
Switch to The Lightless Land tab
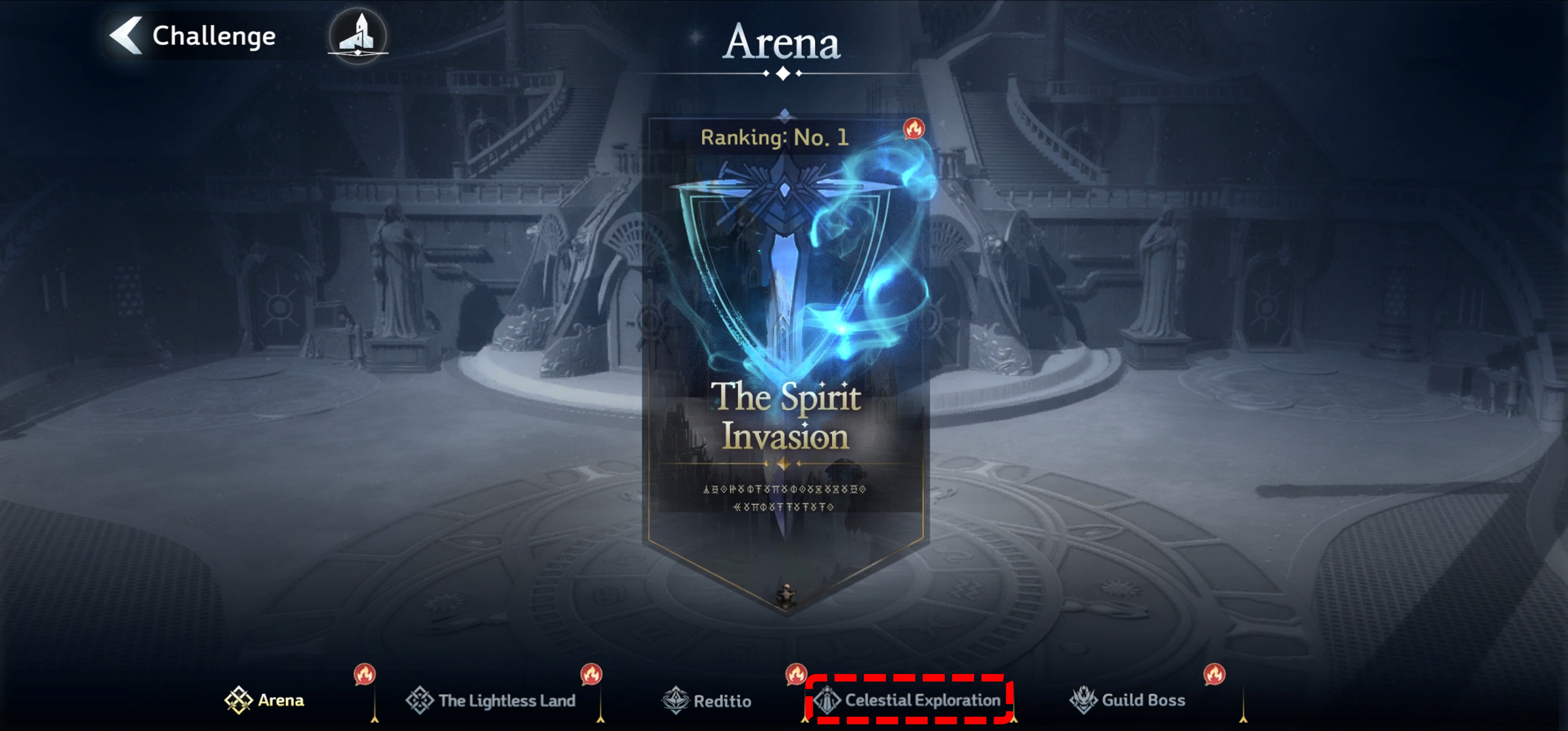491,701
